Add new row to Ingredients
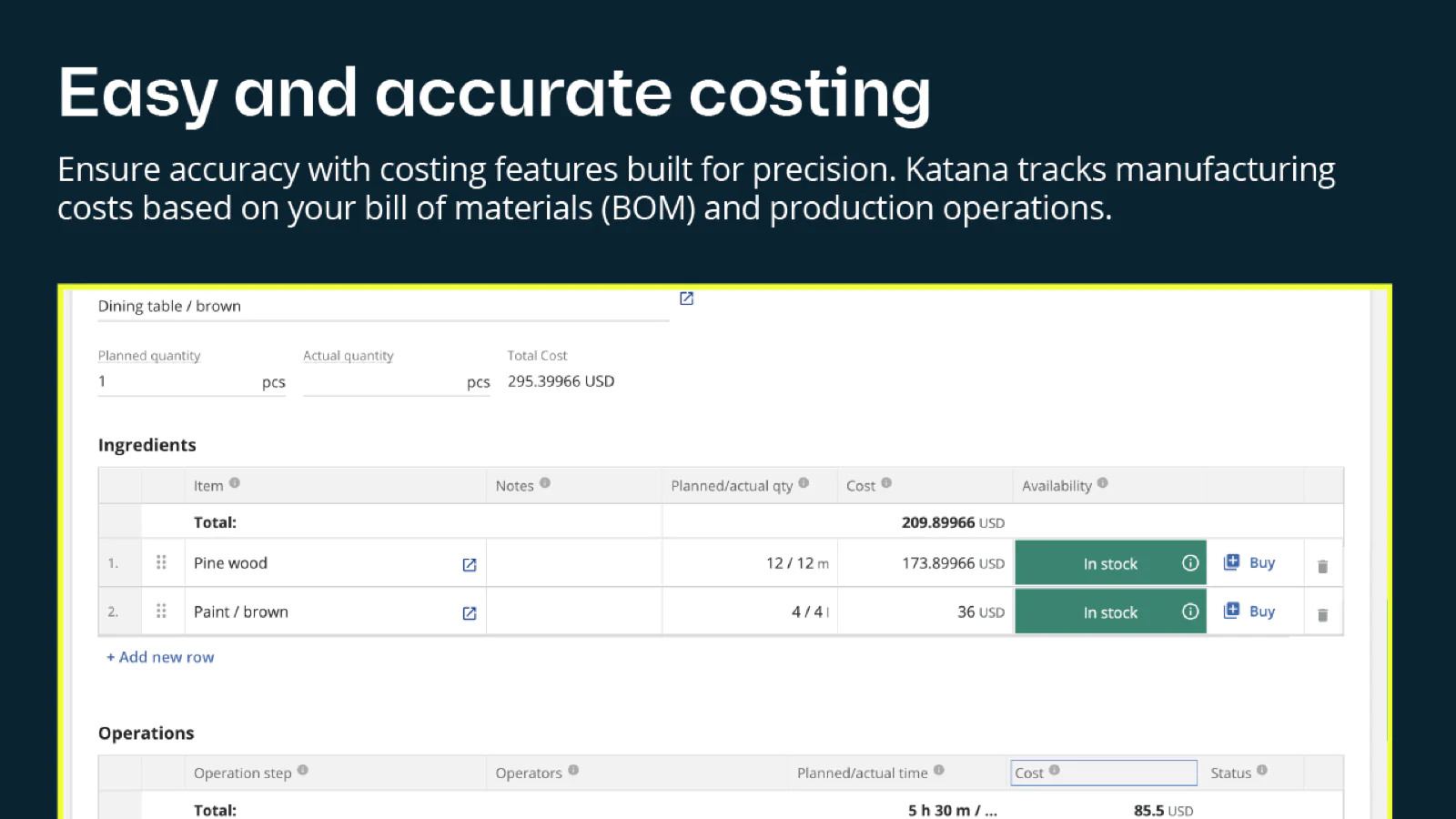Viewport: 1456px width, 819px height. click(160, 657)
